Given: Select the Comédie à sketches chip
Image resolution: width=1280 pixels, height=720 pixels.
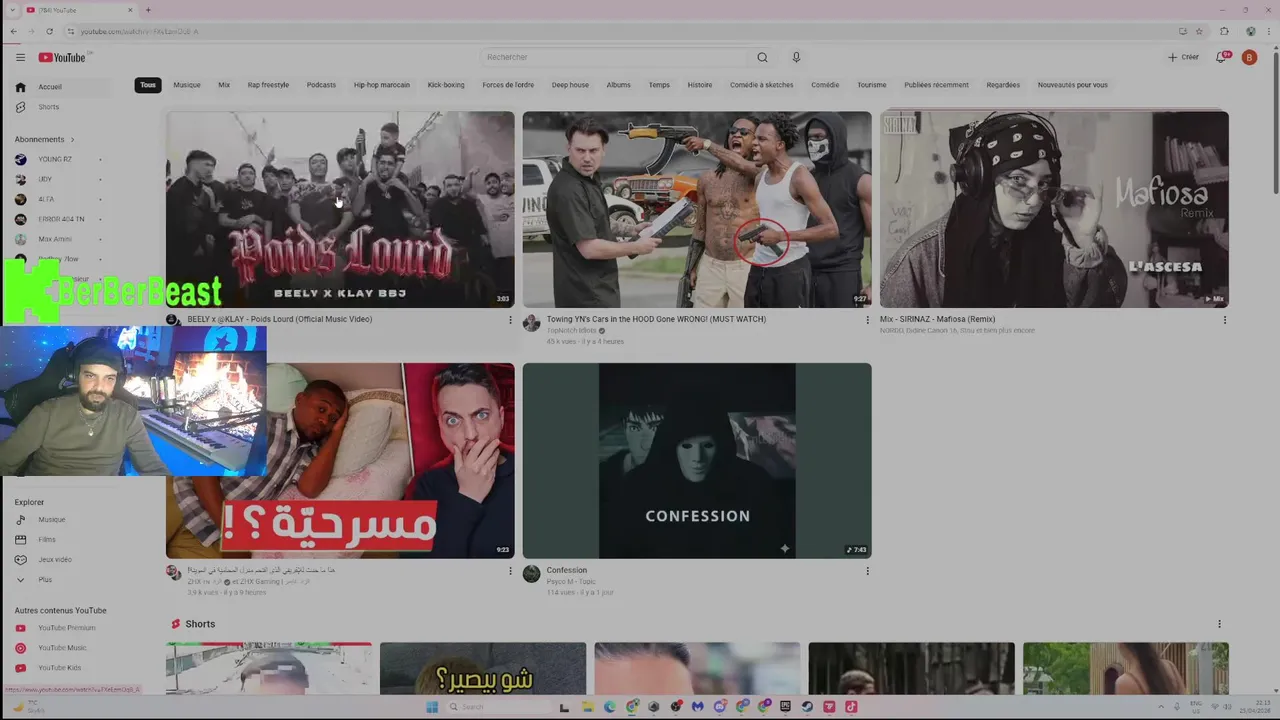Looking at the screenshot, I should pyautogui.click(x=762, y=85).
